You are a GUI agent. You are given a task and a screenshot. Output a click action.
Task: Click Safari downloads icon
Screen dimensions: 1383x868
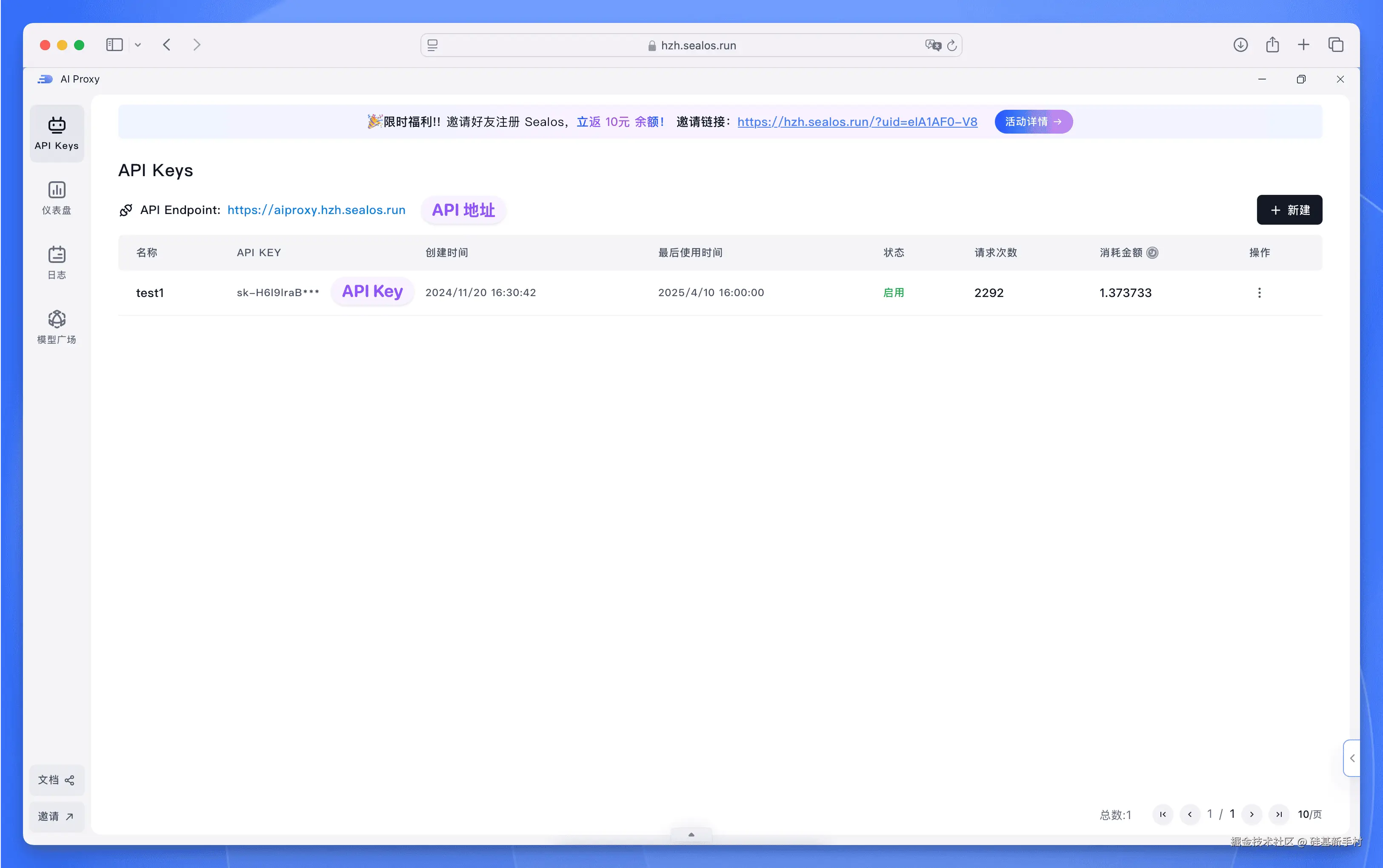point(1240,45)
